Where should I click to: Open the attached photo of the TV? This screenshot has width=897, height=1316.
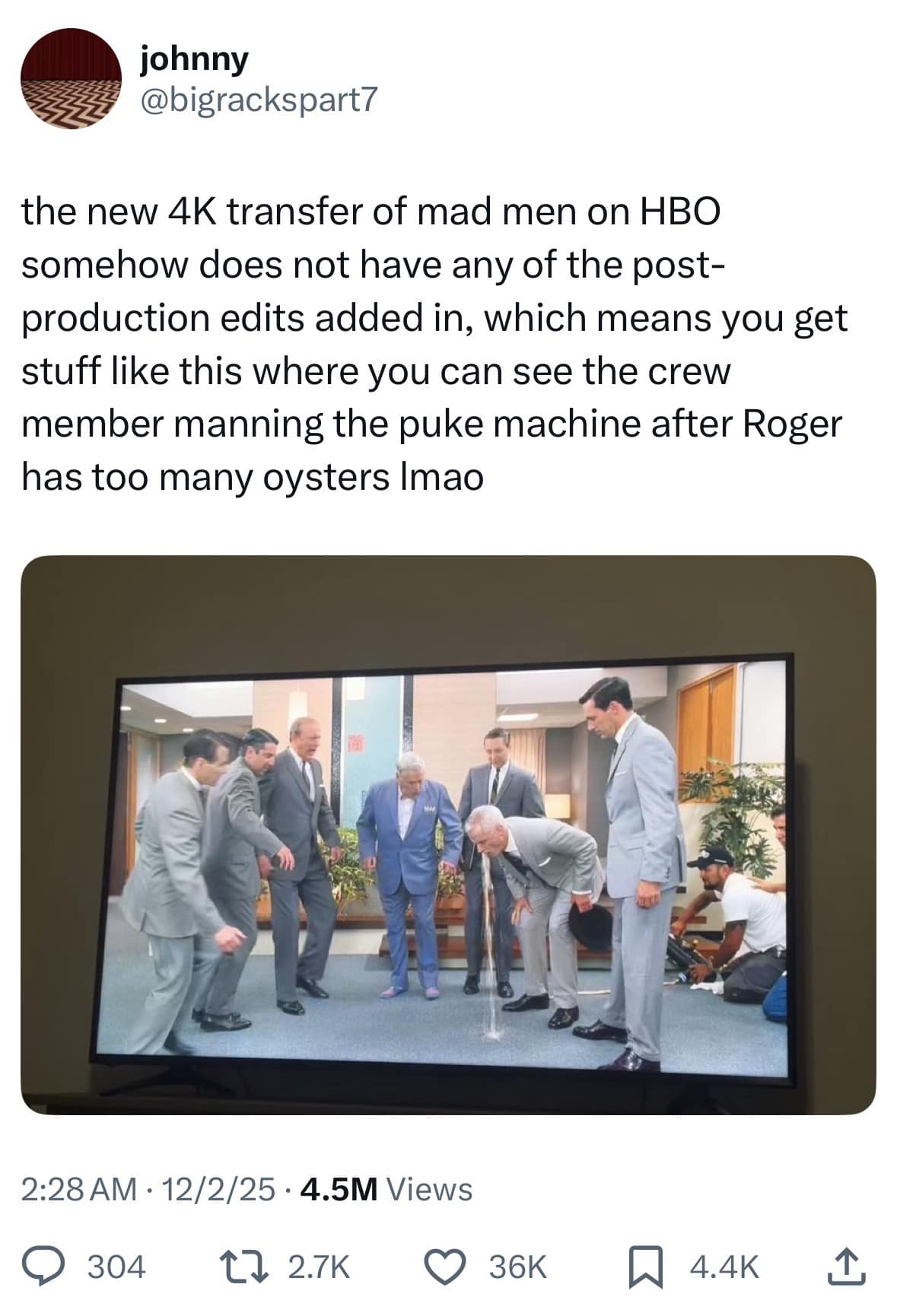448,834
